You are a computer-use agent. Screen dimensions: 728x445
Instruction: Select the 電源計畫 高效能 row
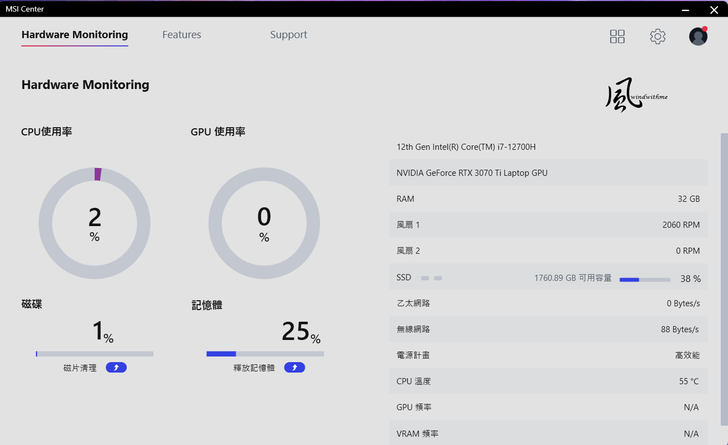(549, 355)
